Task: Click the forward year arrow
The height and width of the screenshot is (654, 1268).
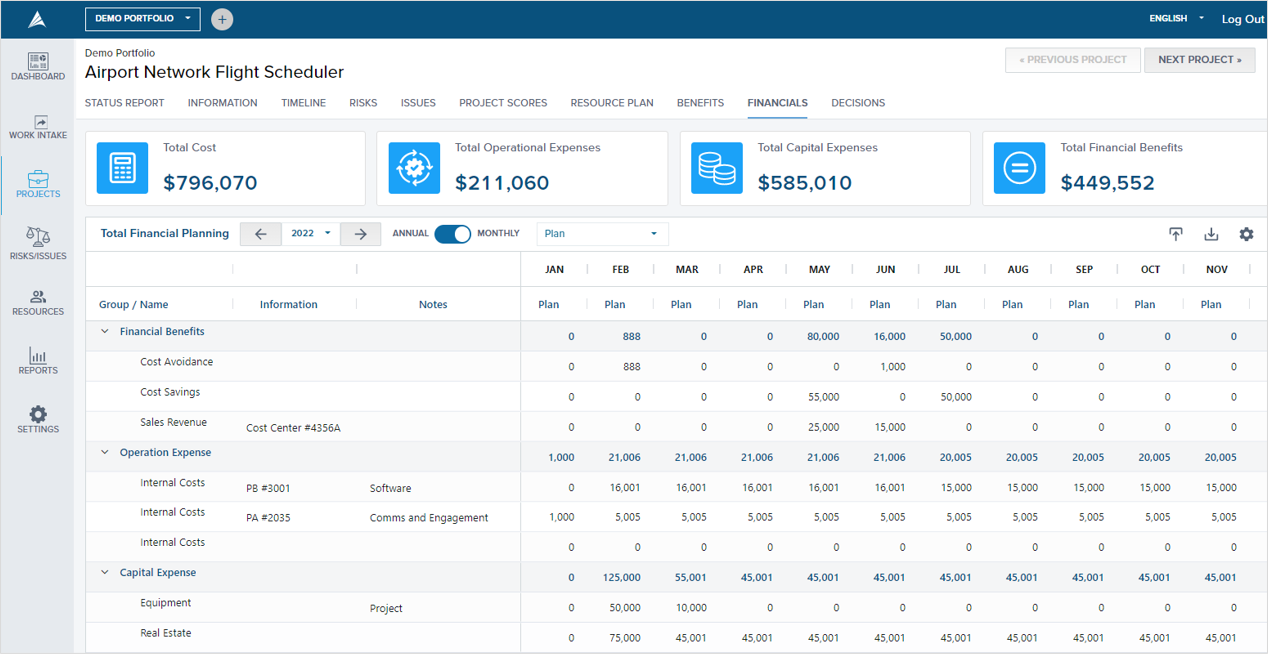Action: [360, 233]
